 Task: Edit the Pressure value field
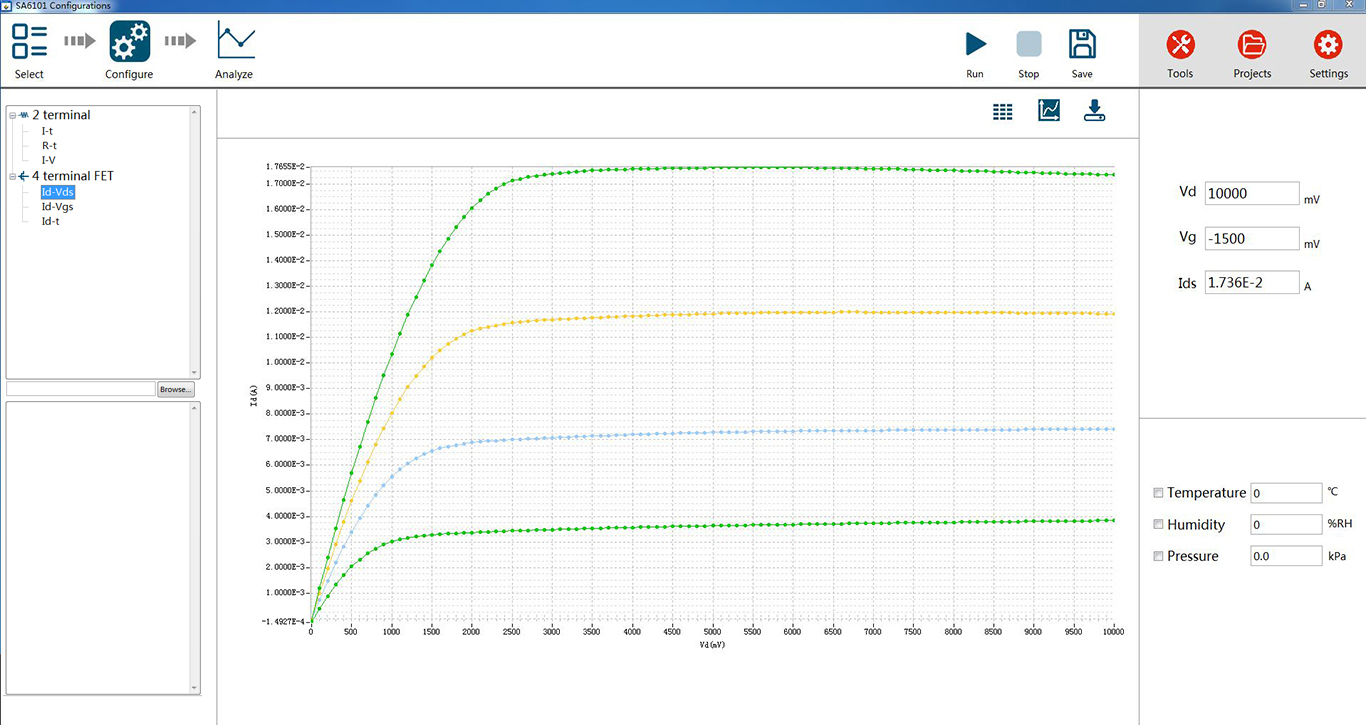(1286, 556)
